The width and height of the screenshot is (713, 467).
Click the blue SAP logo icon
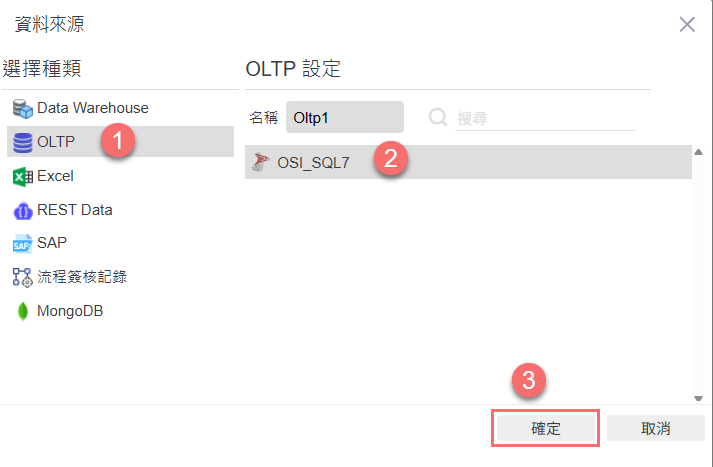pos(22,244)
